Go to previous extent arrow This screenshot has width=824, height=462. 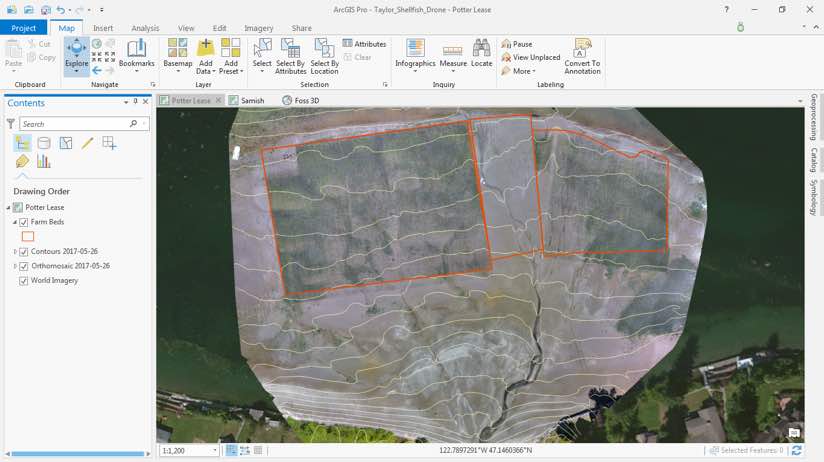[x=97, y=70]
